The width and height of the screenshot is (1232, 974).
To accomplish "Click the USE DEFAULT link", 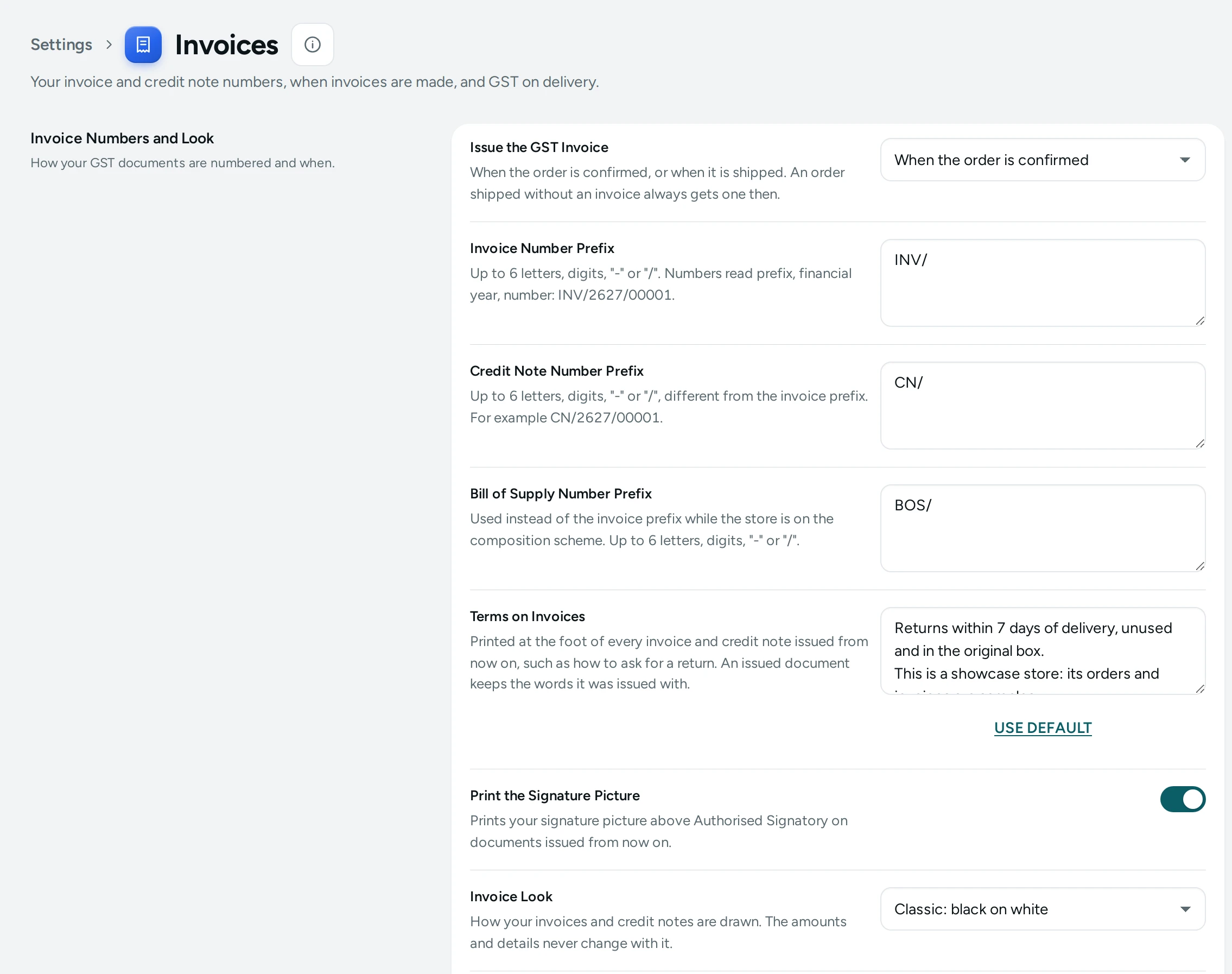I will tap(1043, 728).
